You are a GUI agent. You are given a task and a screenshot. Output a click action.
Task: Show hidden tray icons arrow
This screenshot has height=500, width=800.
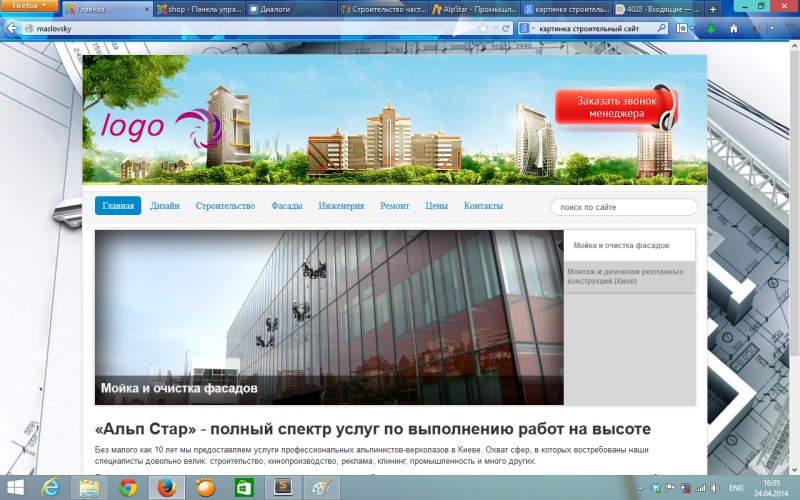pos(640,489)
